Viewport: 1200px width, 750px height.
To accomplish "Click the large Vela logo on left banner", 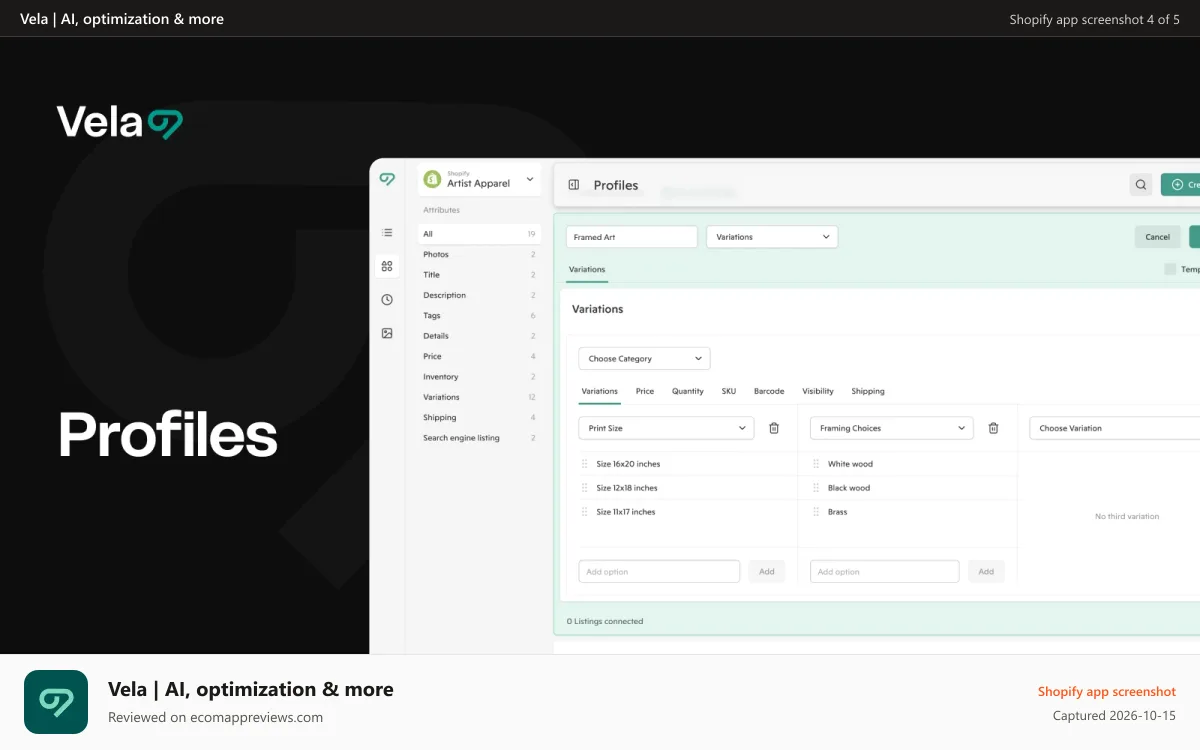I will click(x=120, y=123).
